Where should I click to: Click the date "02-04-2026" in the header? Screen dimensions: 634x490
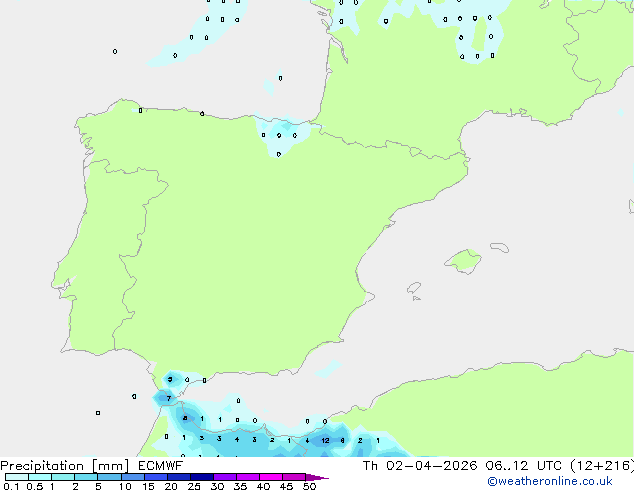[431, 466]
